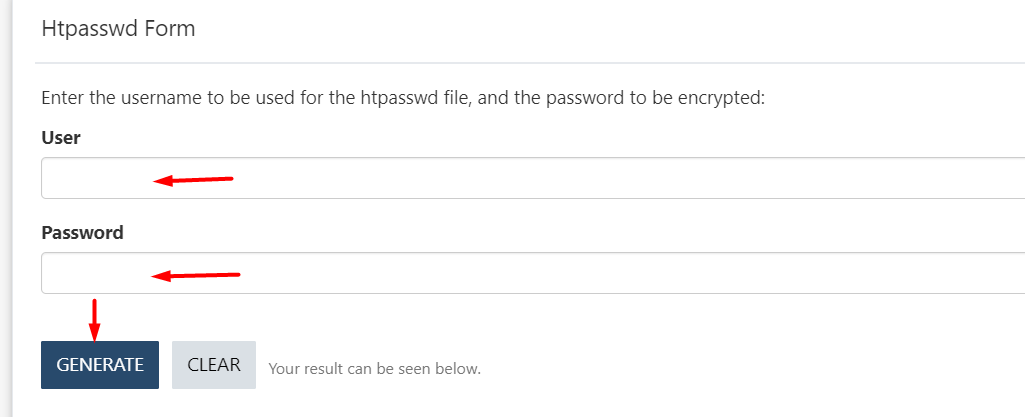Screen dimensions: 1025x417
Task: Click the instruction text about htpasswd file
Action: pyautogui.click(x=403, y=99)
